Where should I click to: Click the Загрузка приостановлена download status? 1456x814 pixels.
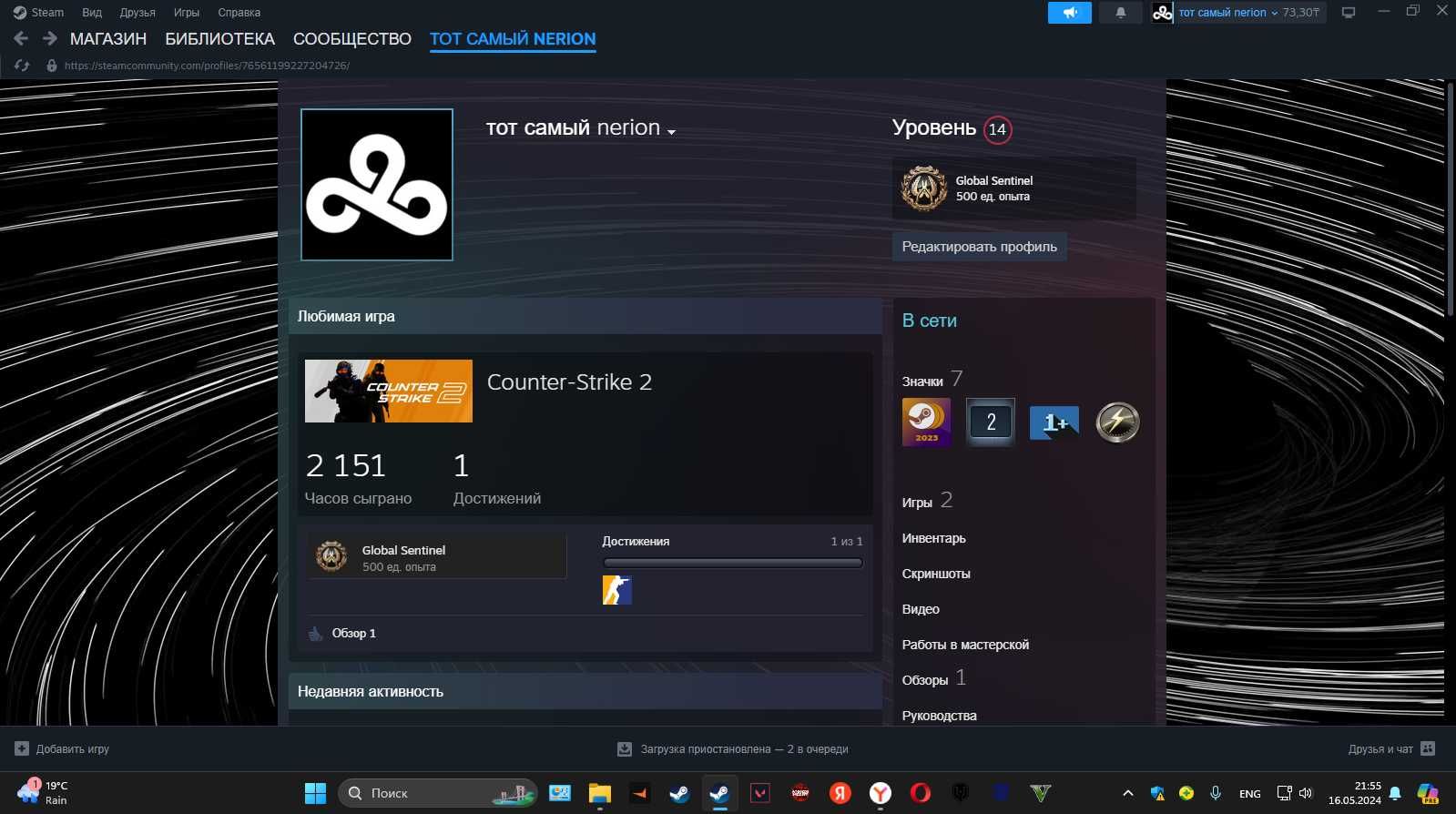coord(744,749)
